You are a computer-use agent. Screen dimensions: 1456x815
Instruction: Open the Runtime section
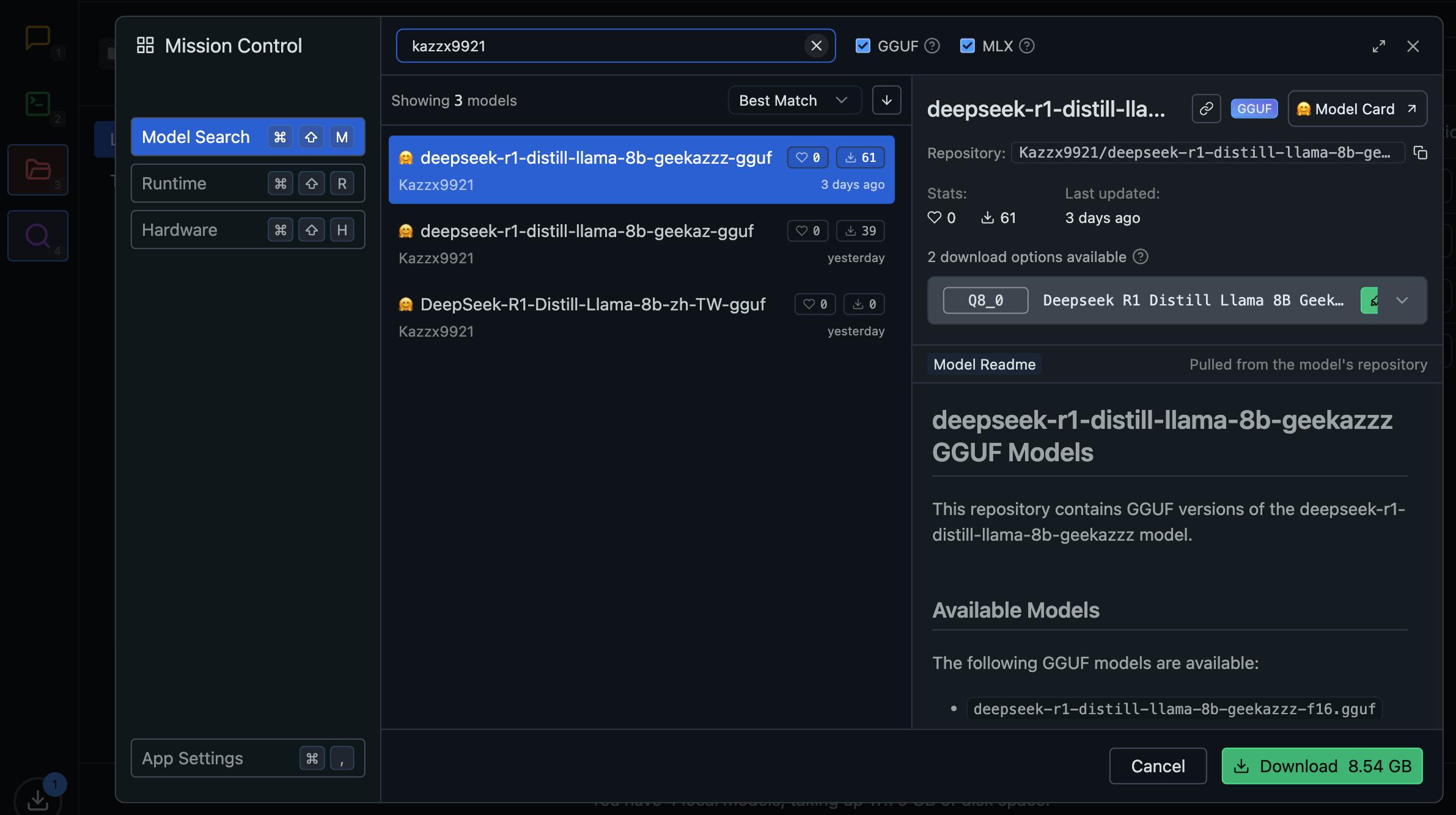tap(248, 183)
